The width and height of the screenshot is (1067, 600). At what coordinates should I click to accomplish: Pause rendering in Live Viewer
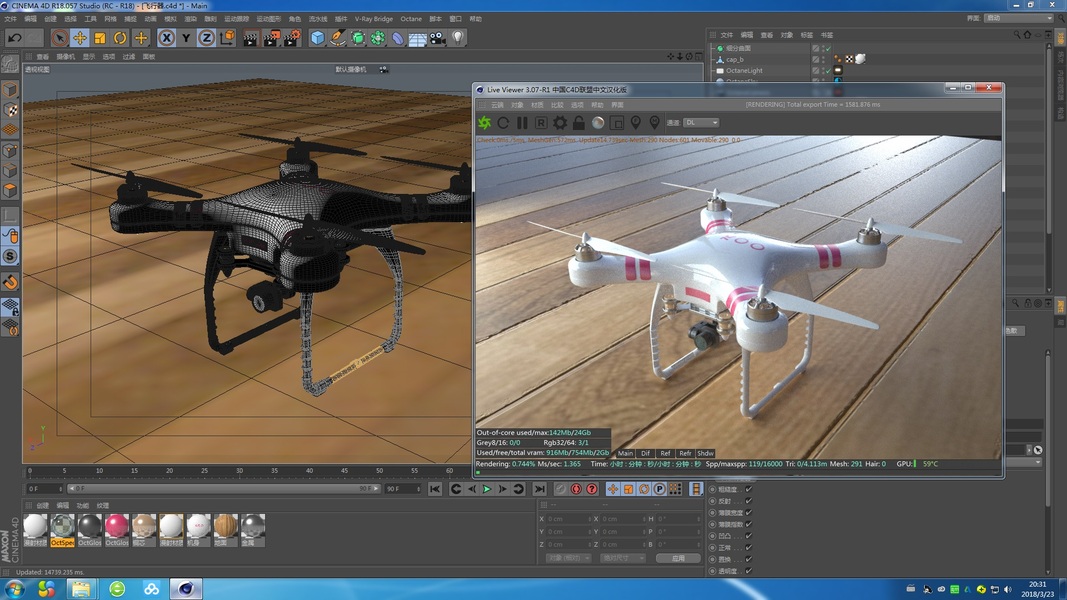pyautogui.click(x=522, y=122)
